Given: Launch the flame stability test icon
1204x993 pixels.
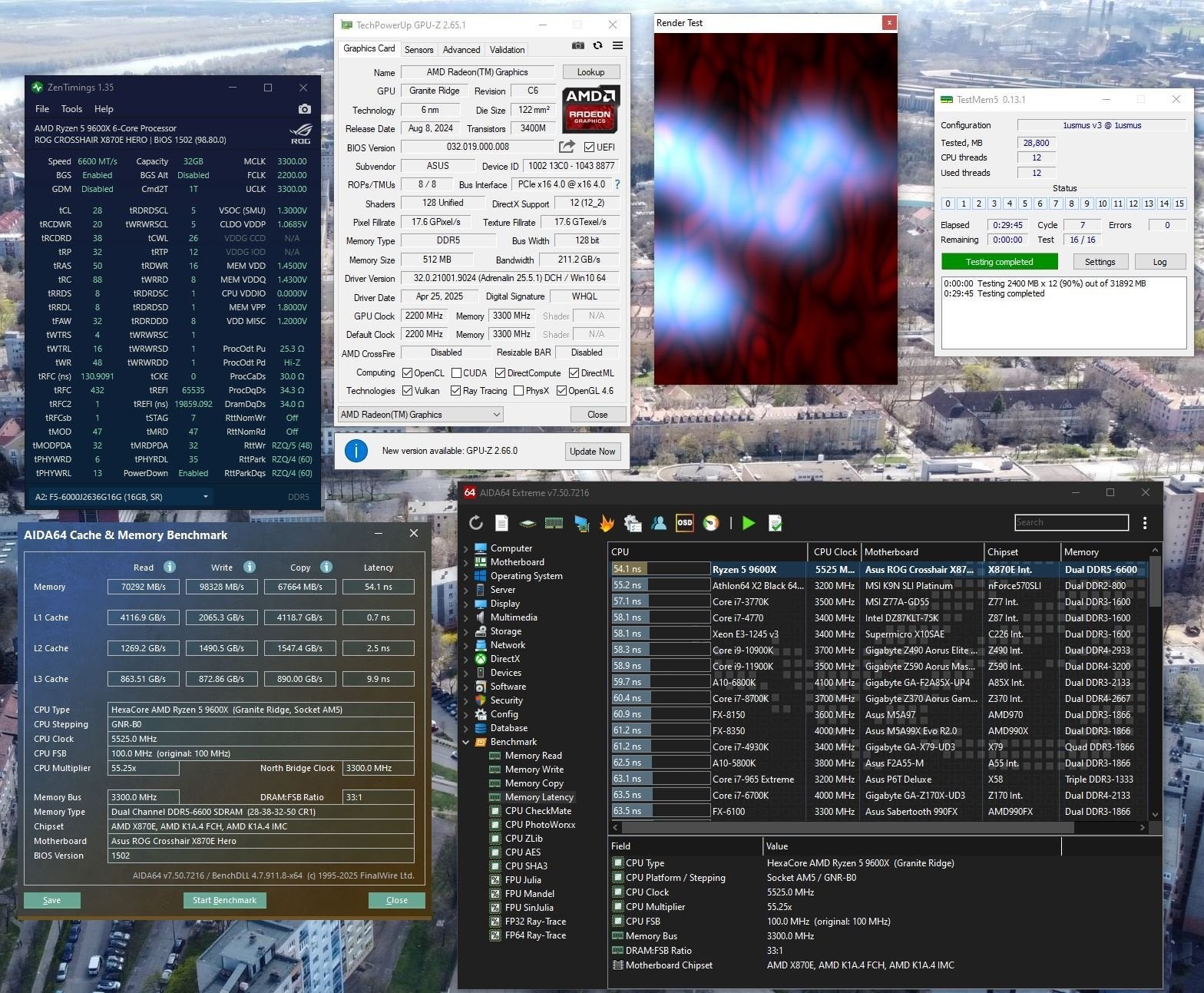Looking at the screenshot, I should click(607, 523).
